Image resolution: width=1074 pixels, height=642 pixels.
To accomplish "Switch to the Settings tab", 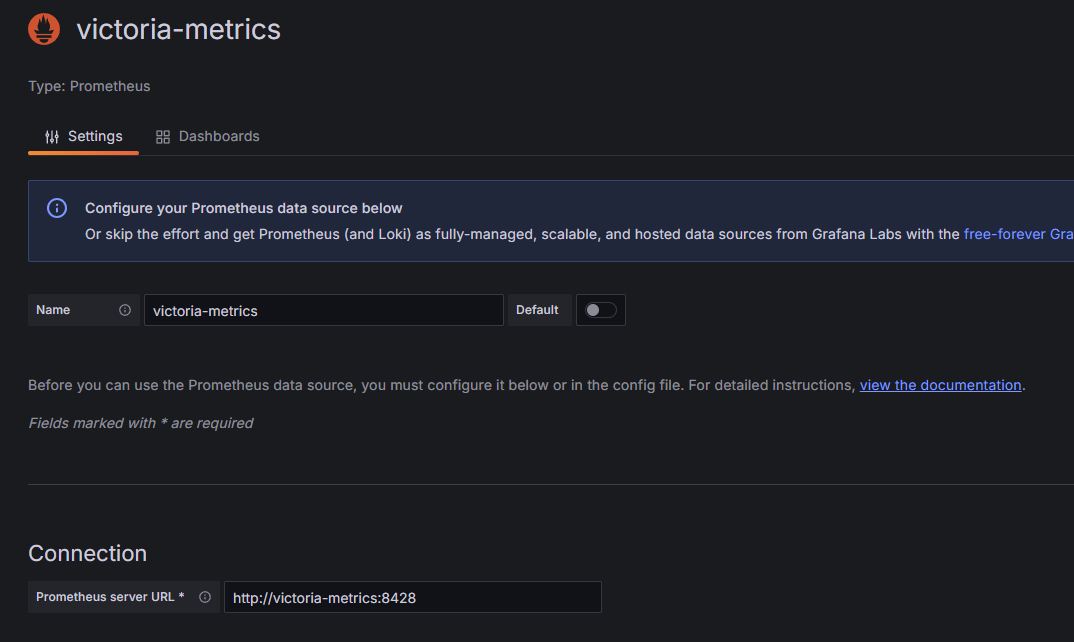I will 84,137.
